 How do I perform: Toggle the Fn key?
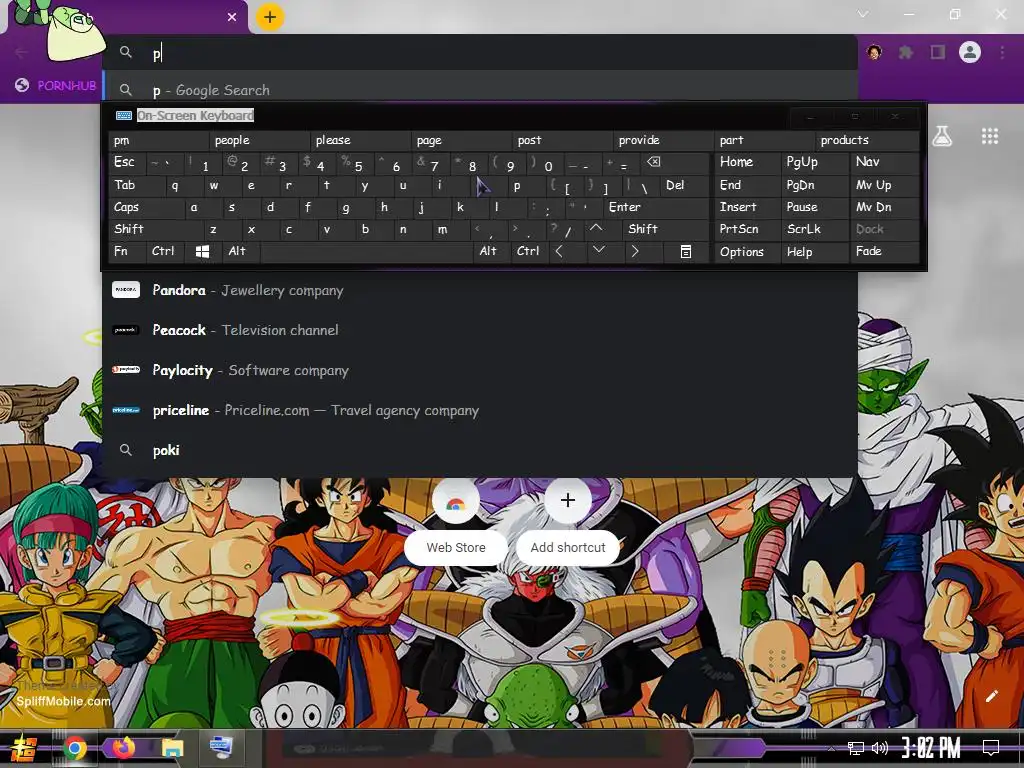(128, 251)
